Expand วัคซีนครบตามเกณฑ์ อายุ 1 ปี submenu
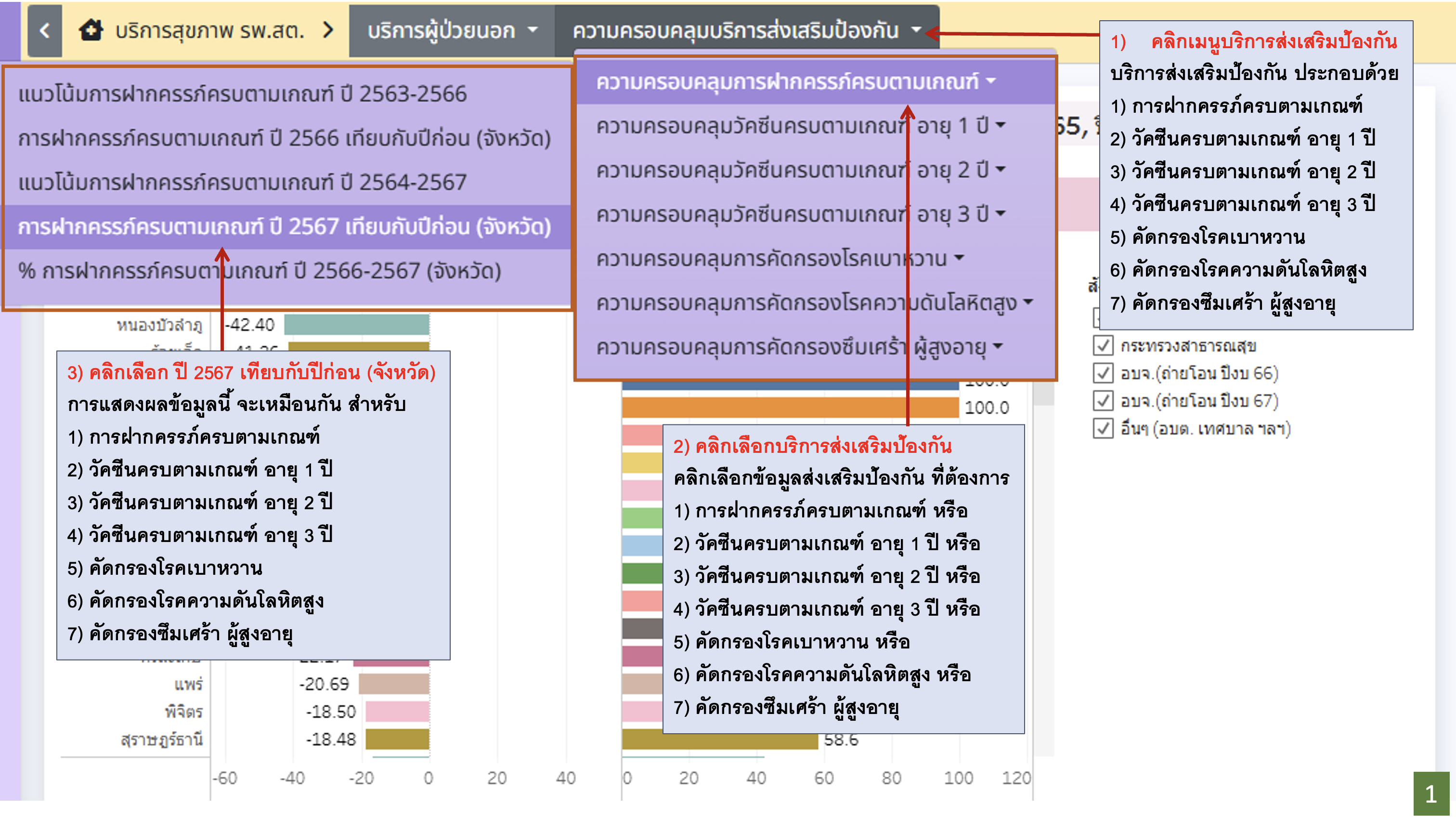The image size is (1456, 819). coord(791,126)
